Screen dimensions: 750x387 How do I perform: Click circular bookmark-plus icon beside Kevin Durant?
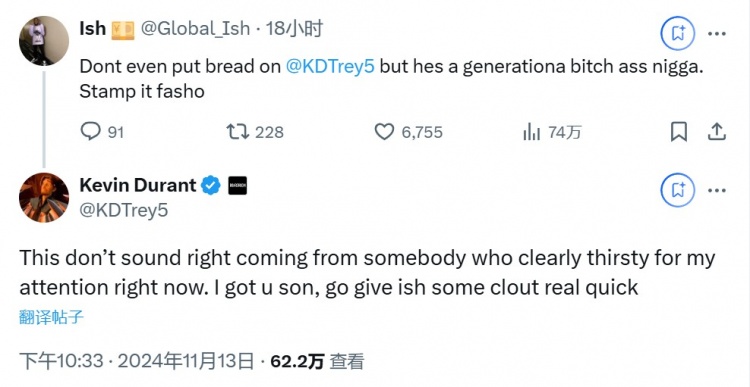[677, 190]
